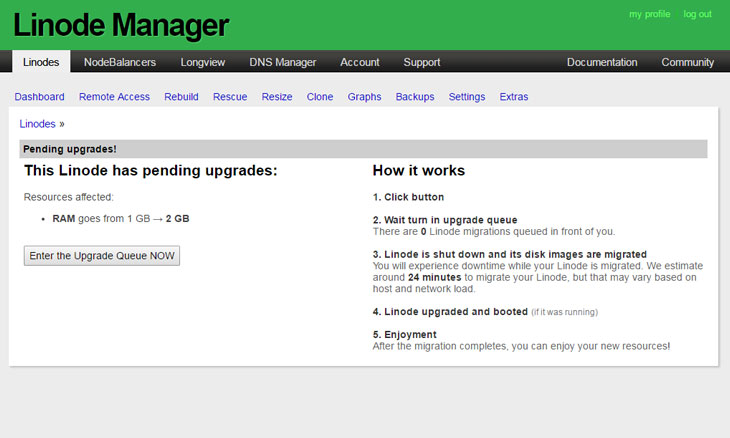The width and height of the screenshot is (730, 438).
Task: Click the '24 minutes' estimate text
Action: click(x=434, y=277)
